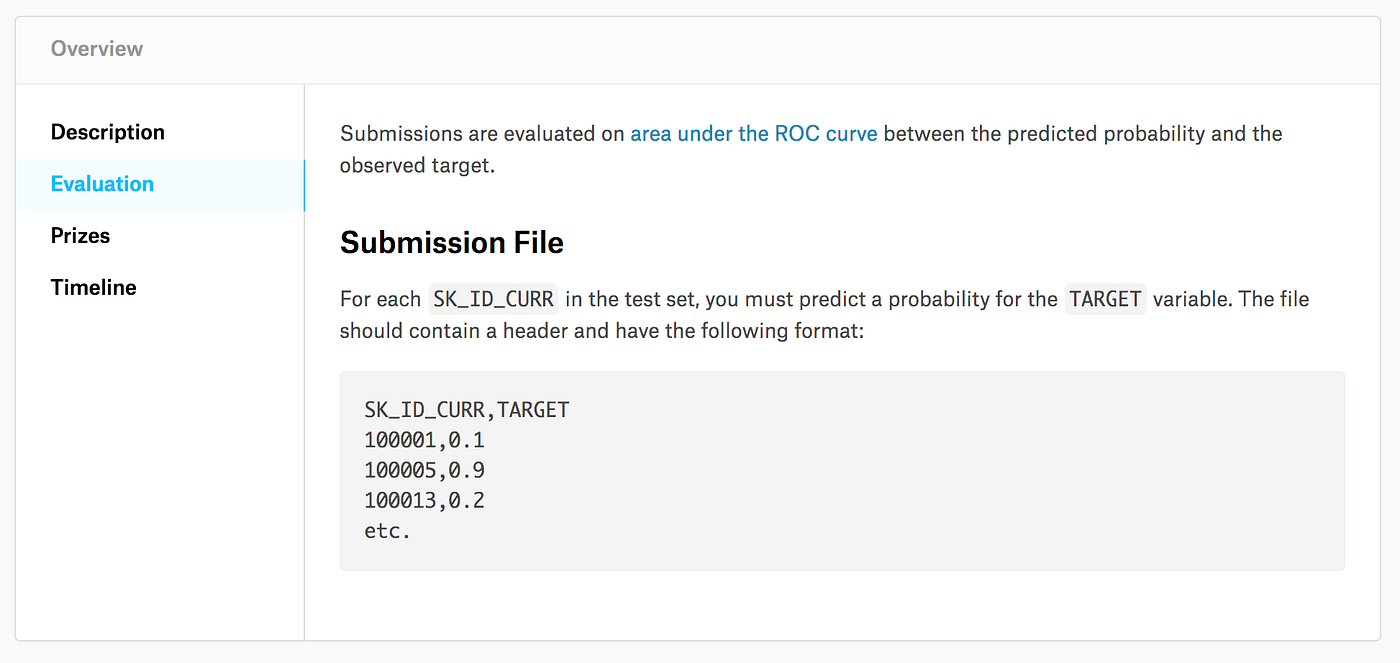Select the line reading 100013,0.2
Image resolution: width=1400 pixels, height=663 pixels.
coord(425,500)
